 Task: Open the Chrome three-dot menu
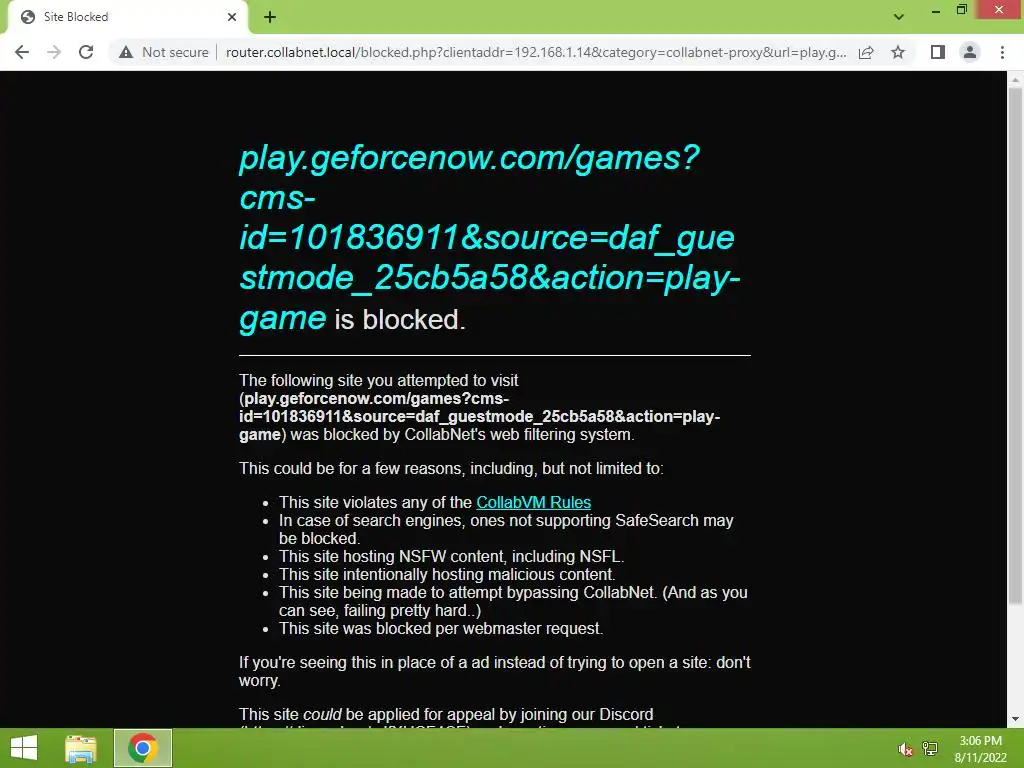click(1002, 52)
